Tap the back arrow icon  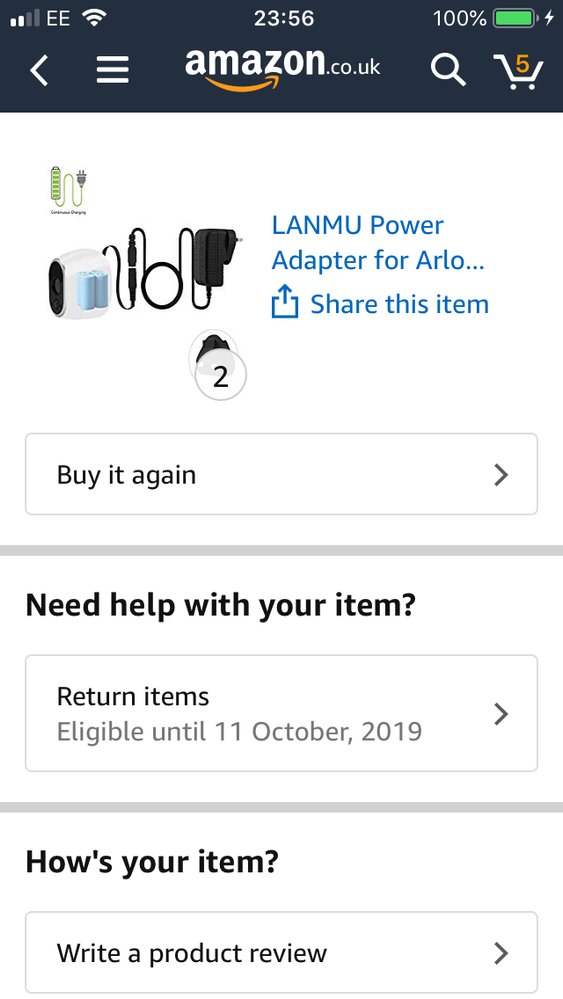(x=39, y=69)
